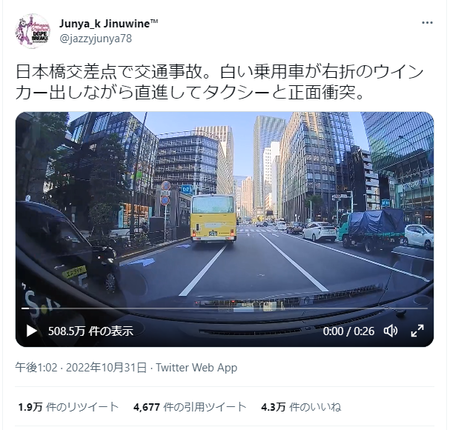The width and height of the screenshot is (450, 430).
Task: Seek along the video progress bar
Action: (225, 308)
